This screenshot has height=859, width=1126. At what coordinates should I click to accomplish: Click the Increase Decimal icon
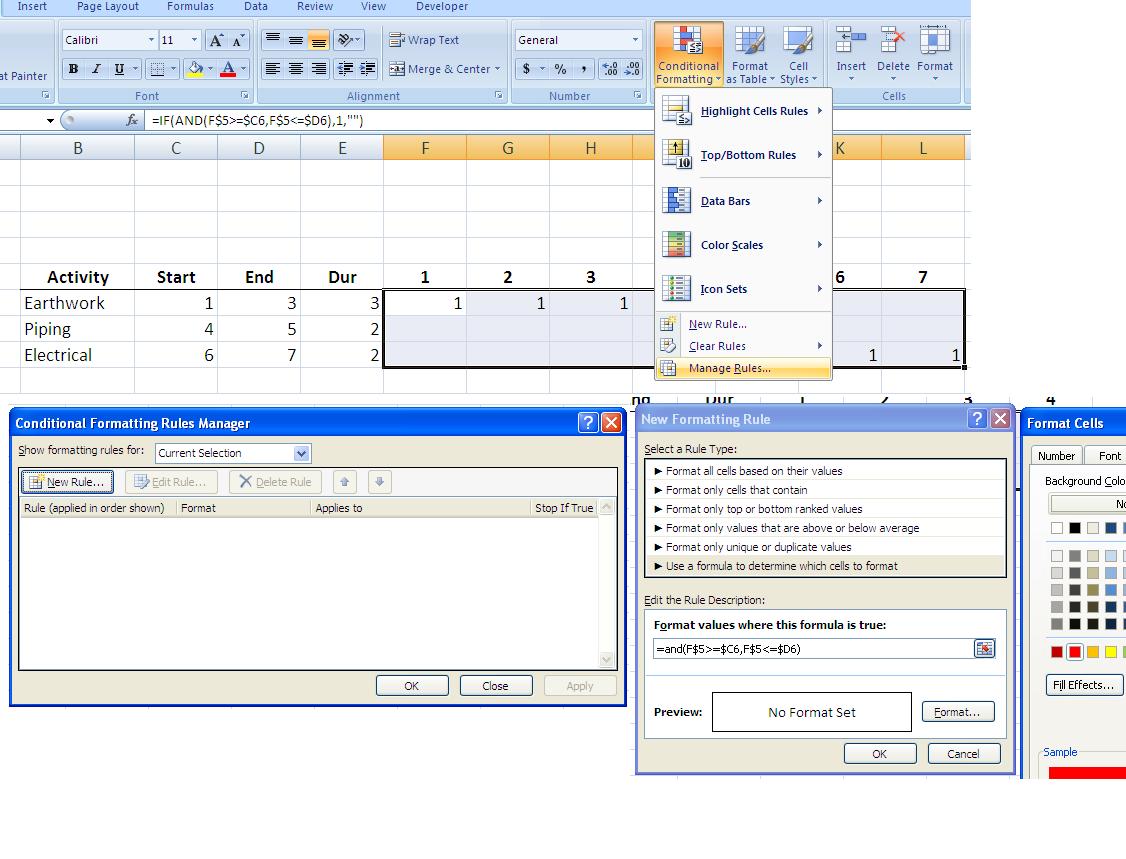610,69
